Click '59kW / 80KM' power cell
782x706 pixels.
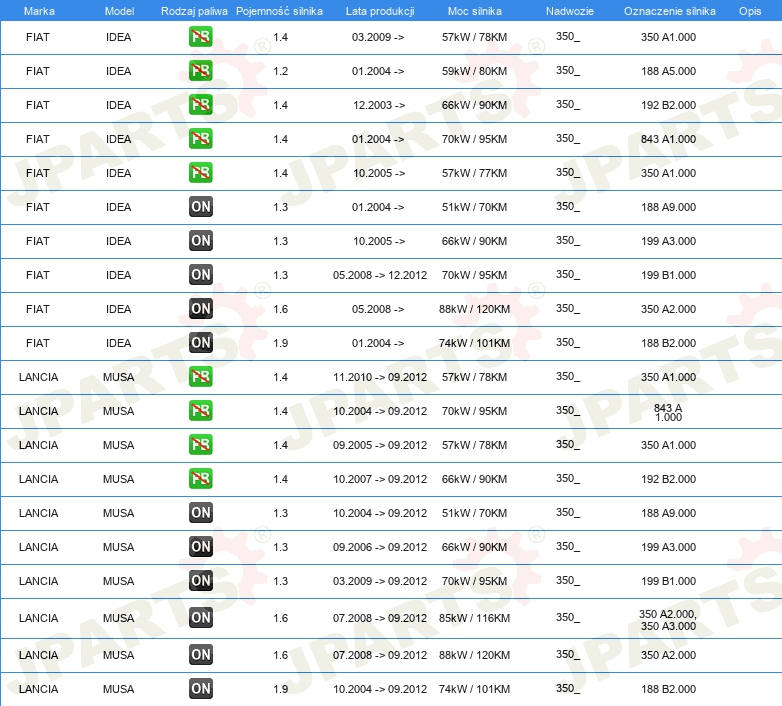[x=474, y=71]
